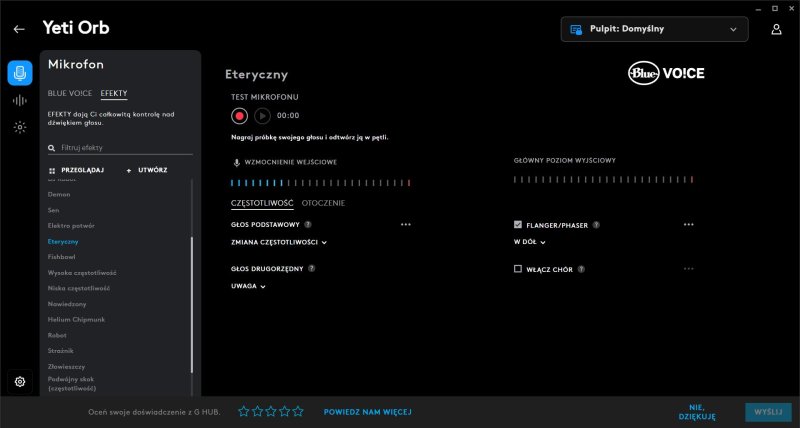Viewport: 800px width, 428px height.
Task: Switch to the Blue VO!CE tab
Action: [70, 93]
